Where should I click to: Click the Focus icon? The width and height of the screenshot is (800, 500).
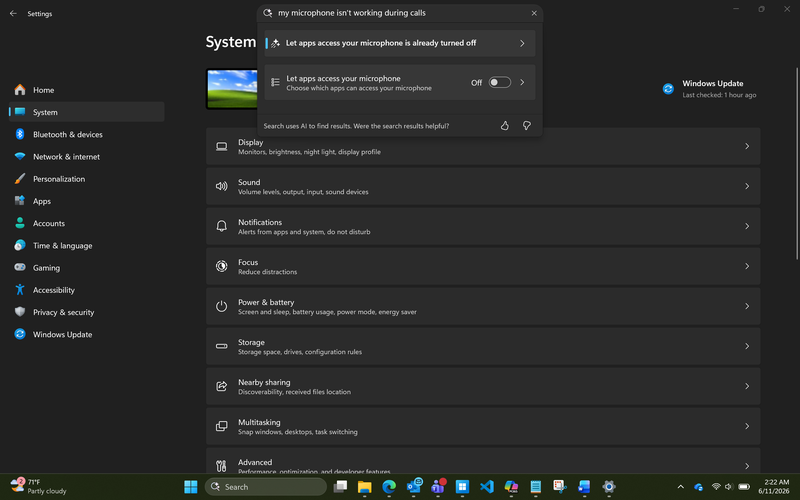[221, 266]
